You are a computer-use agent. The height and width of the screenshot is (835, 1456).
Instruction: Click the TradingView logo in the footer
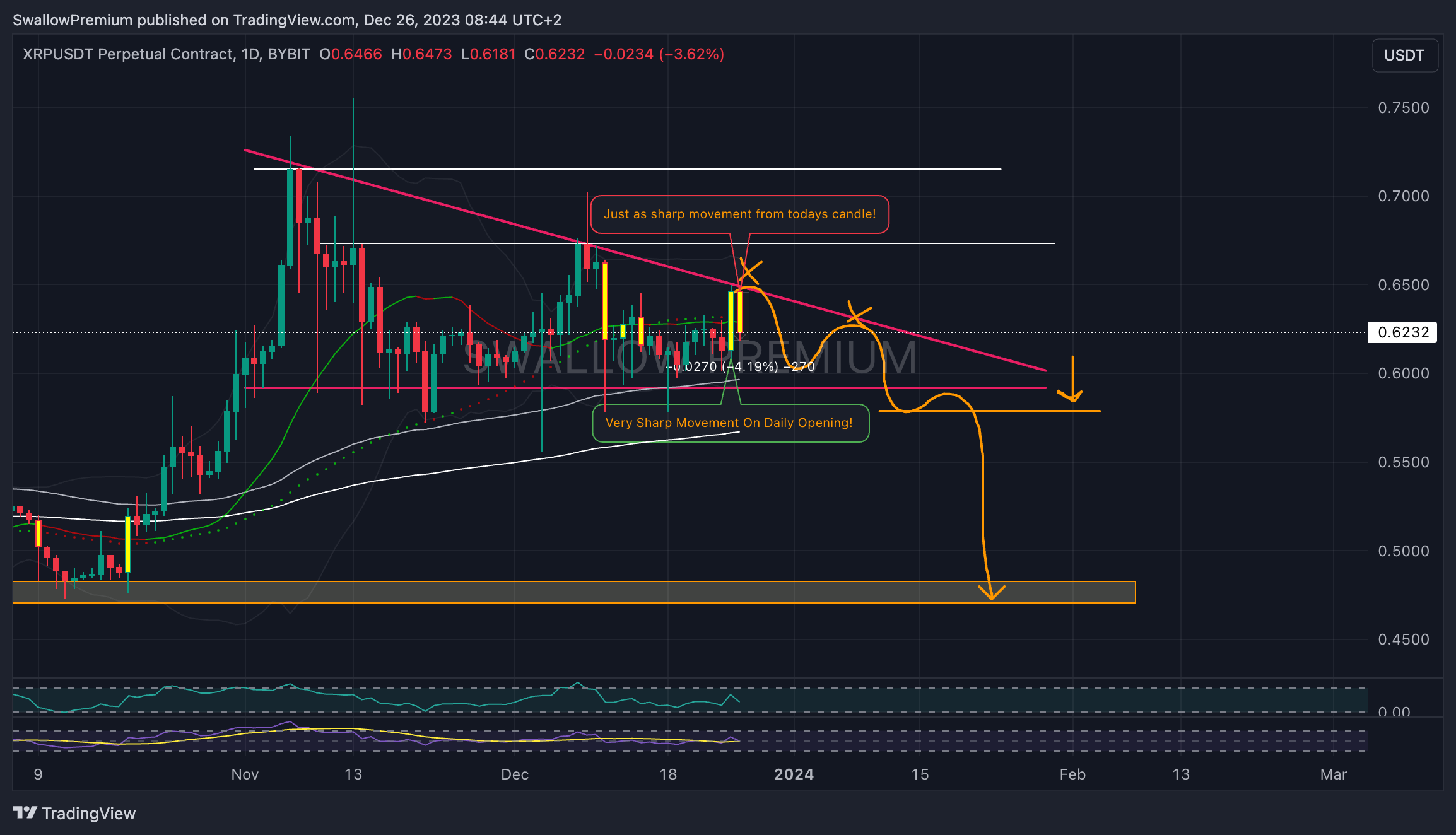pos(74,814)
